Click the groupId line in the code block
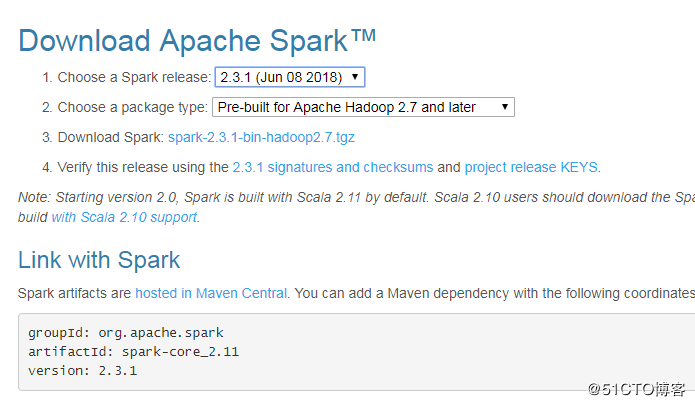 coord(126,332)
